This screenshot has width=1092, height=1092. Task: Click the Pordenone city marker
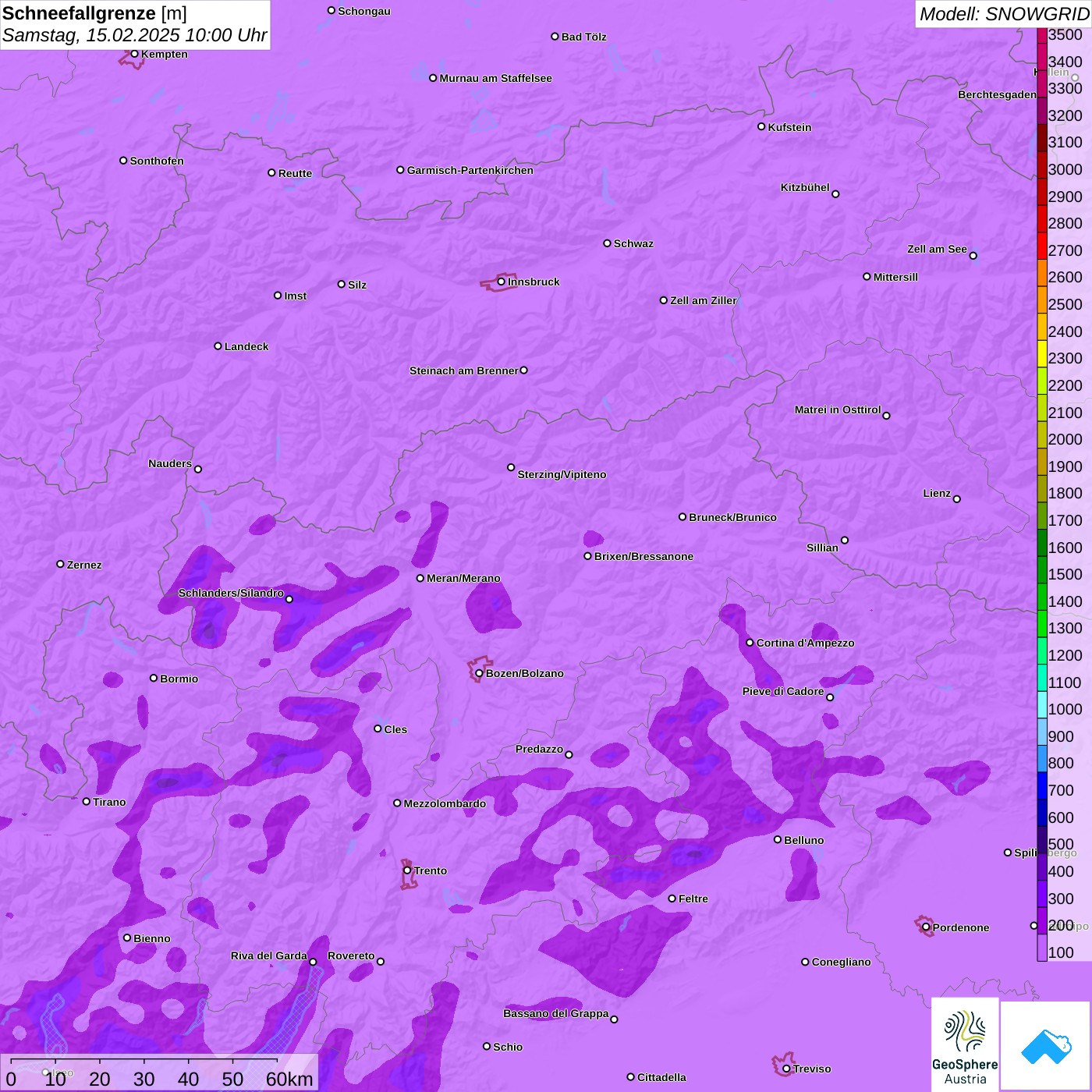[926, 927]
